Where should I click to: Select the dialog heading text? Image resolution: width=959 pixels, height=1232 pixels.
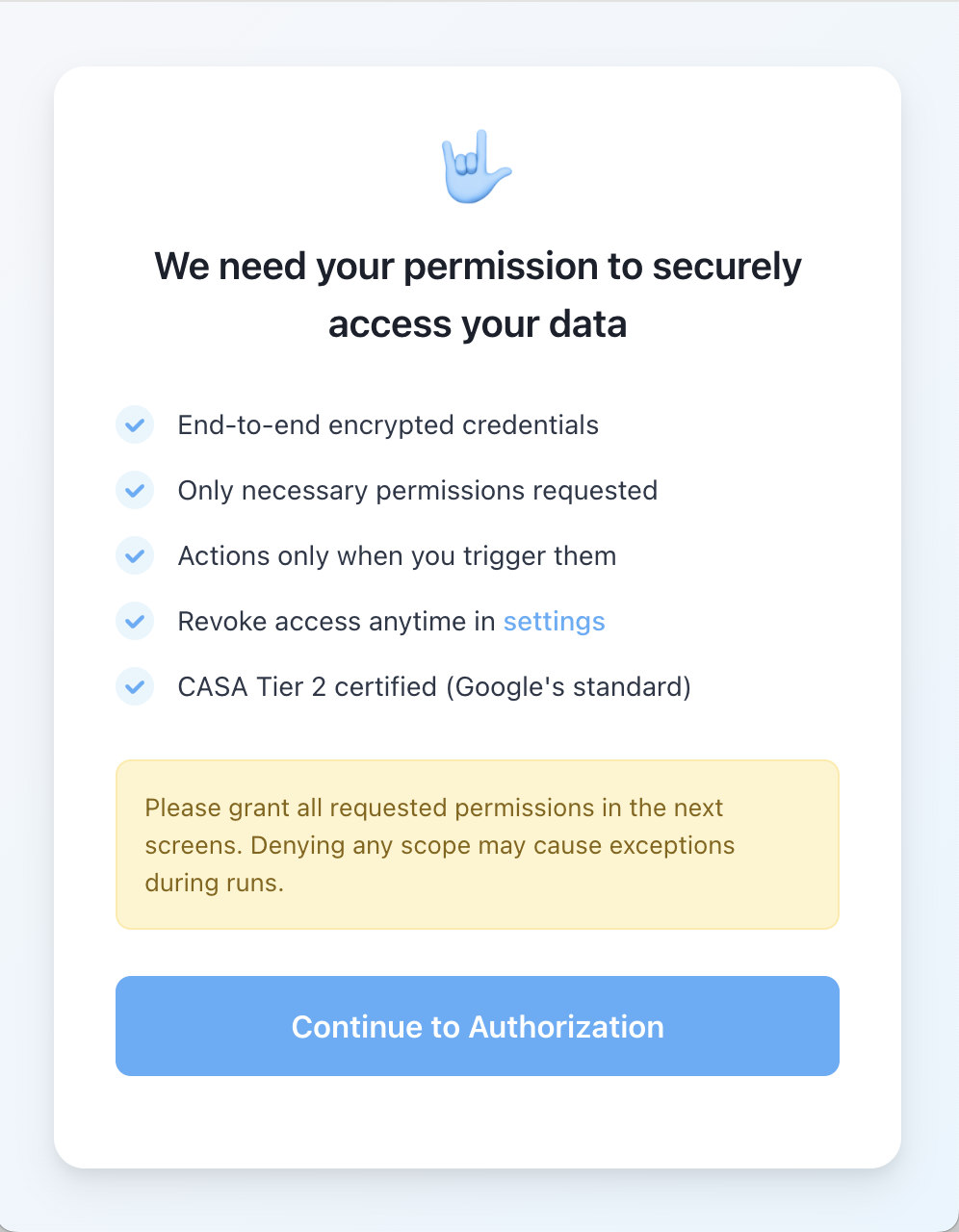(x=477, y=295)
